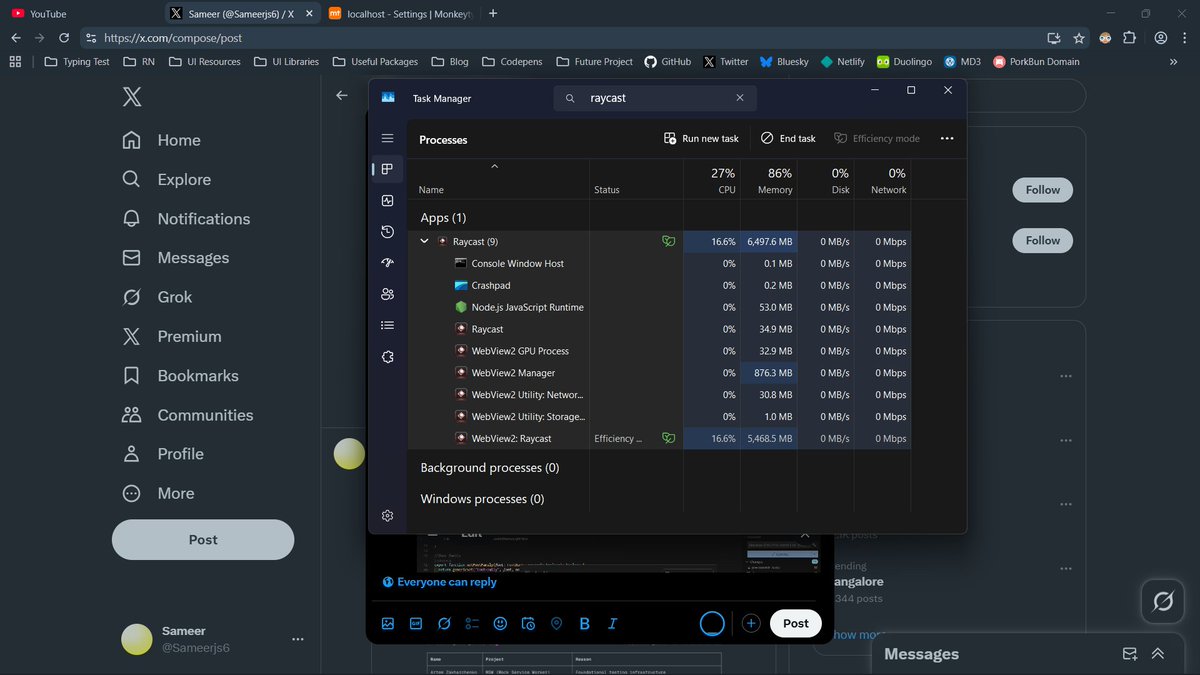Expand the Messages drawer chevrons
Viewport: 1200px width, 675px height.
[1158, 654]
